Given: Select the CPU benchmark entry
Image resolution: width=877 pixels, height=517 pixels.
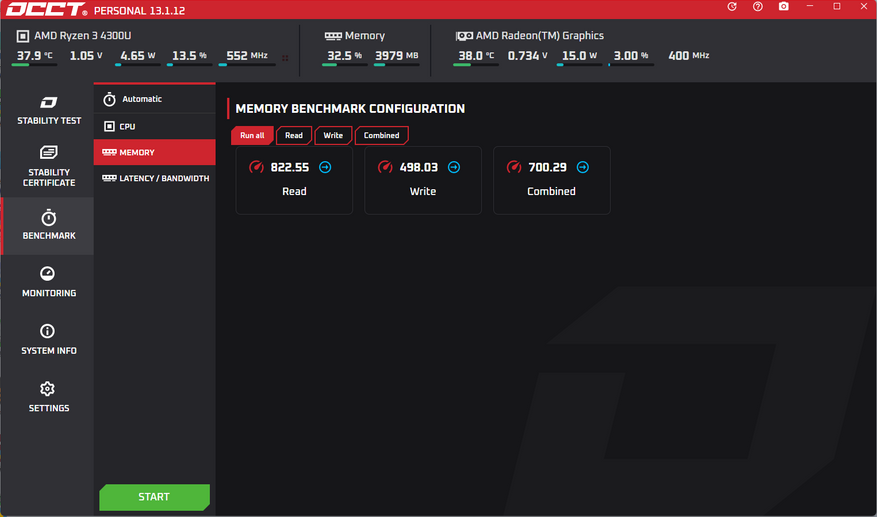Looking at the screenshot, I should 154,126.
